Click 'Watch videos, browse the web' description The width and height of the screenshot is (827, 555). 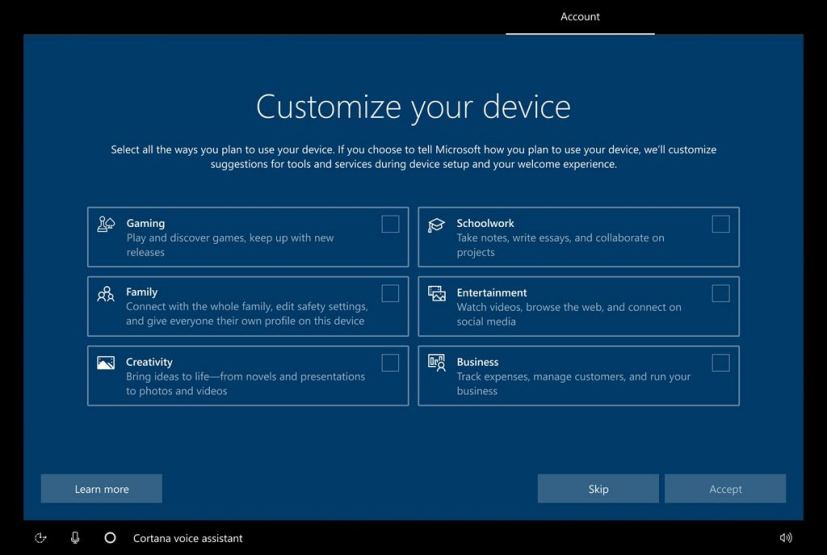point(569,314)
